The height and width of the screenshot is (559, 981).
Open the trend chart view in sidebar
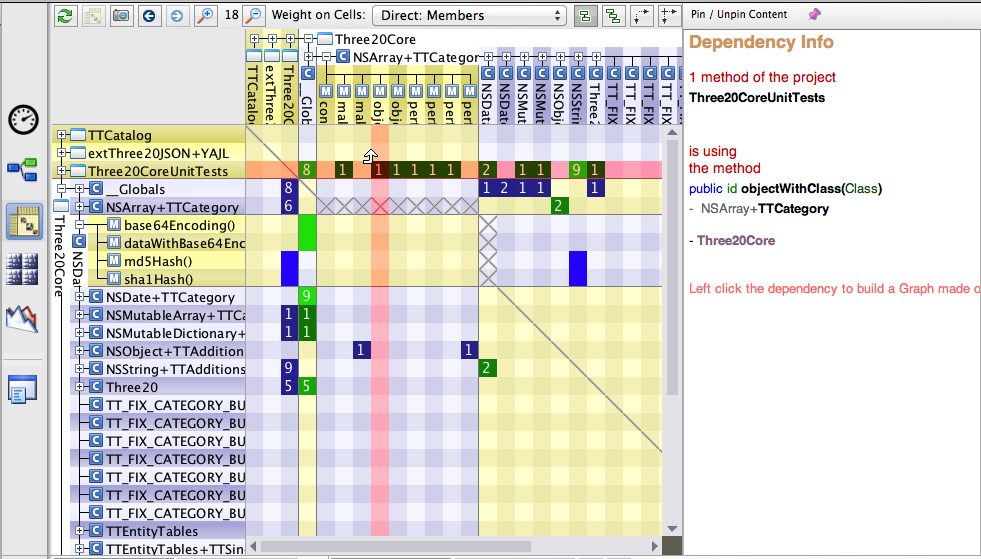(22, 319)
